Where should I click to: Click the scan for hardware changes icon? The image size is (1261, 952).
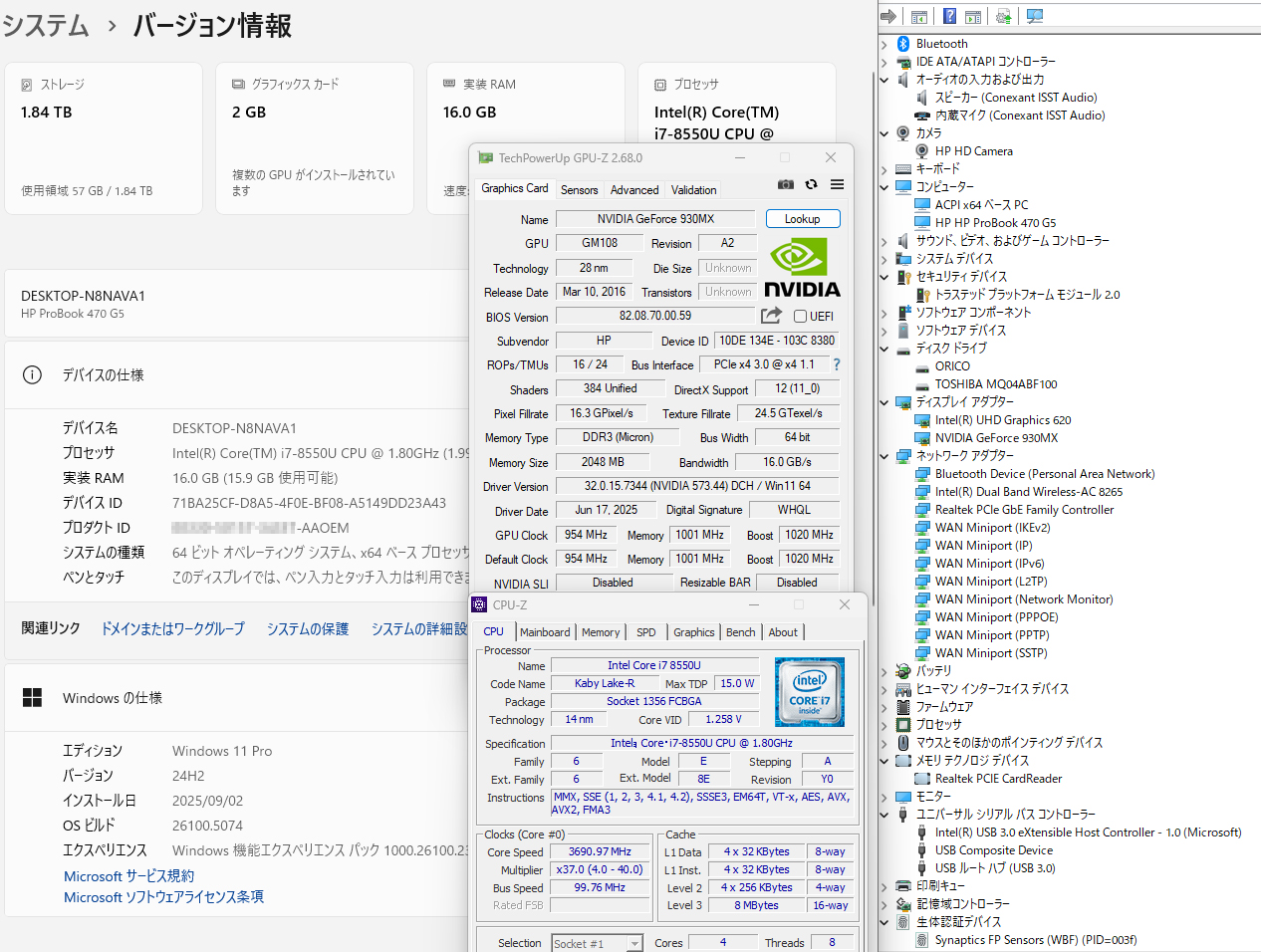point(1035,16)
